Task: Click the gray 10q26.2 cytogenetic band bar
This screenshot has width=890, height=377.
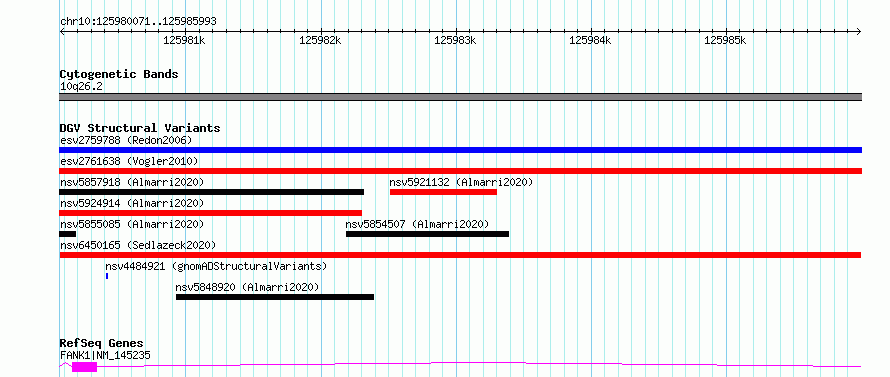Action: coord(460,97)
